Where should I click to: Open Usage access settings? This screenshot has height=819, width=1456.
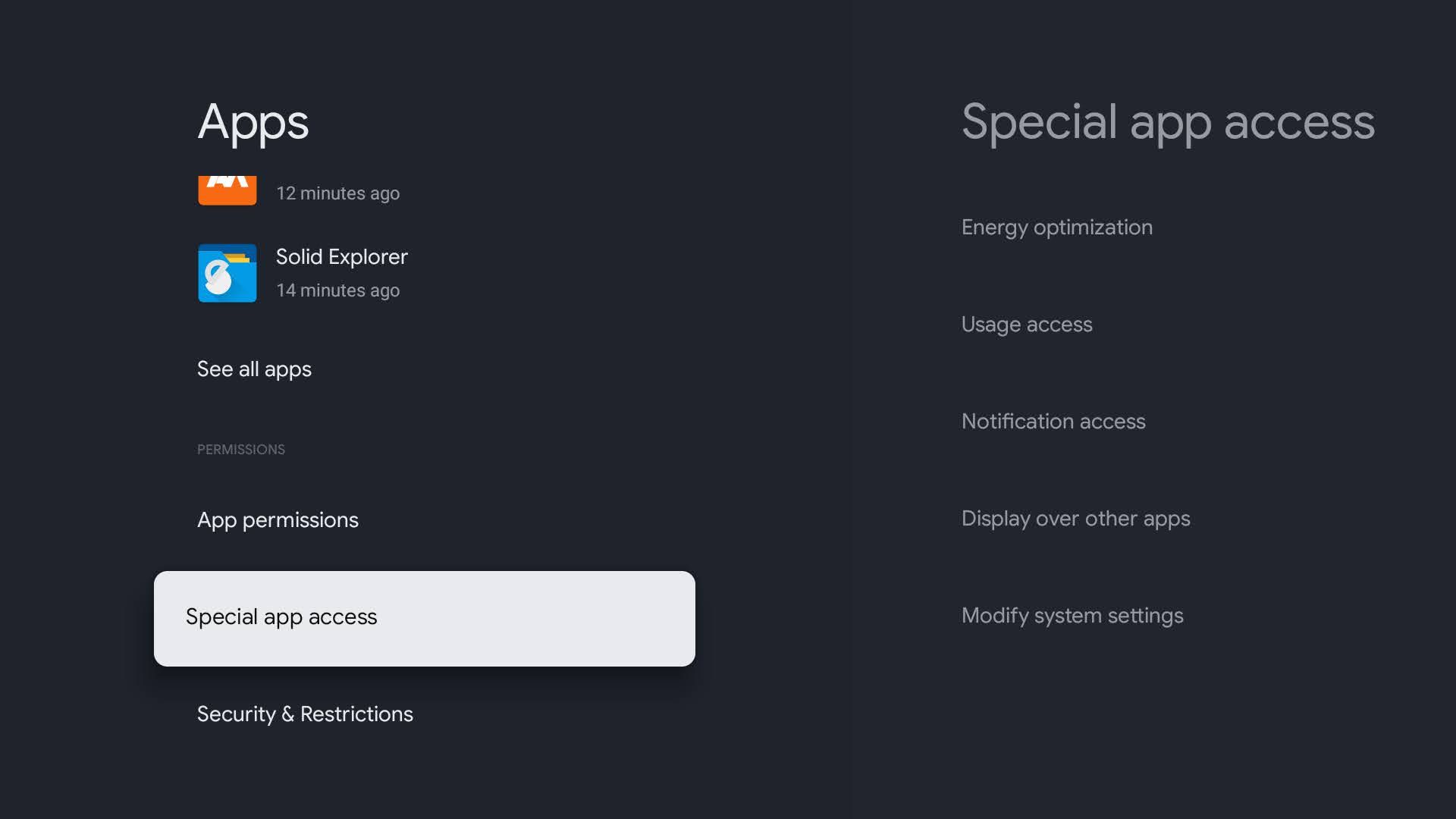(1027, 325)
